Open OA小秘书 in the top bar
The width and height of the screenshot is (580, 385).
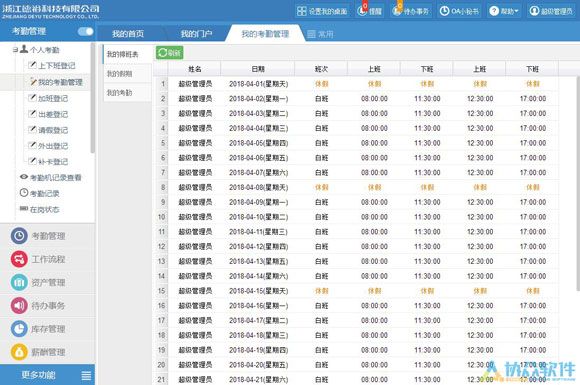pos(459,11)
